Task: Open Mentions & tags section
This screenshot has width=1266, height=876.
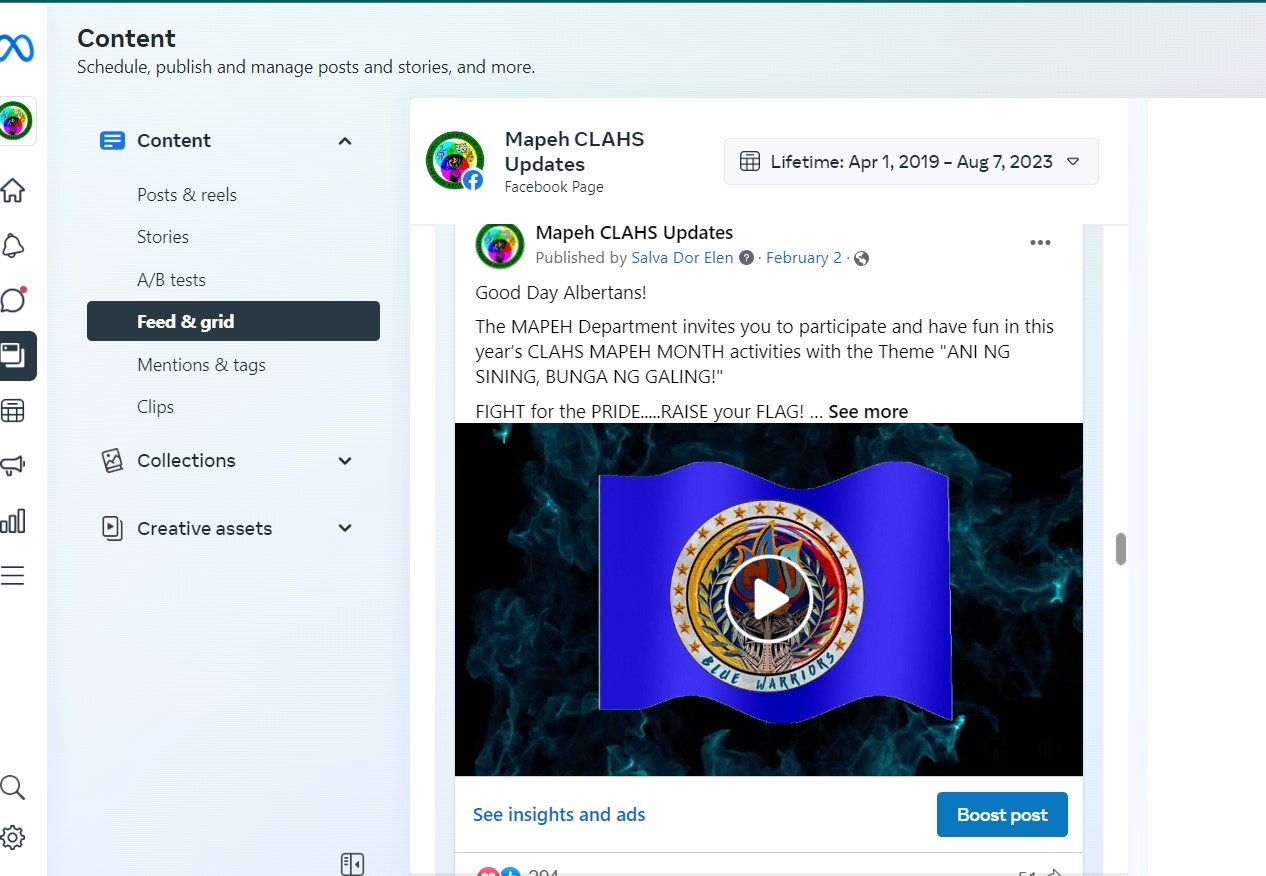Action: coord(201,365)
